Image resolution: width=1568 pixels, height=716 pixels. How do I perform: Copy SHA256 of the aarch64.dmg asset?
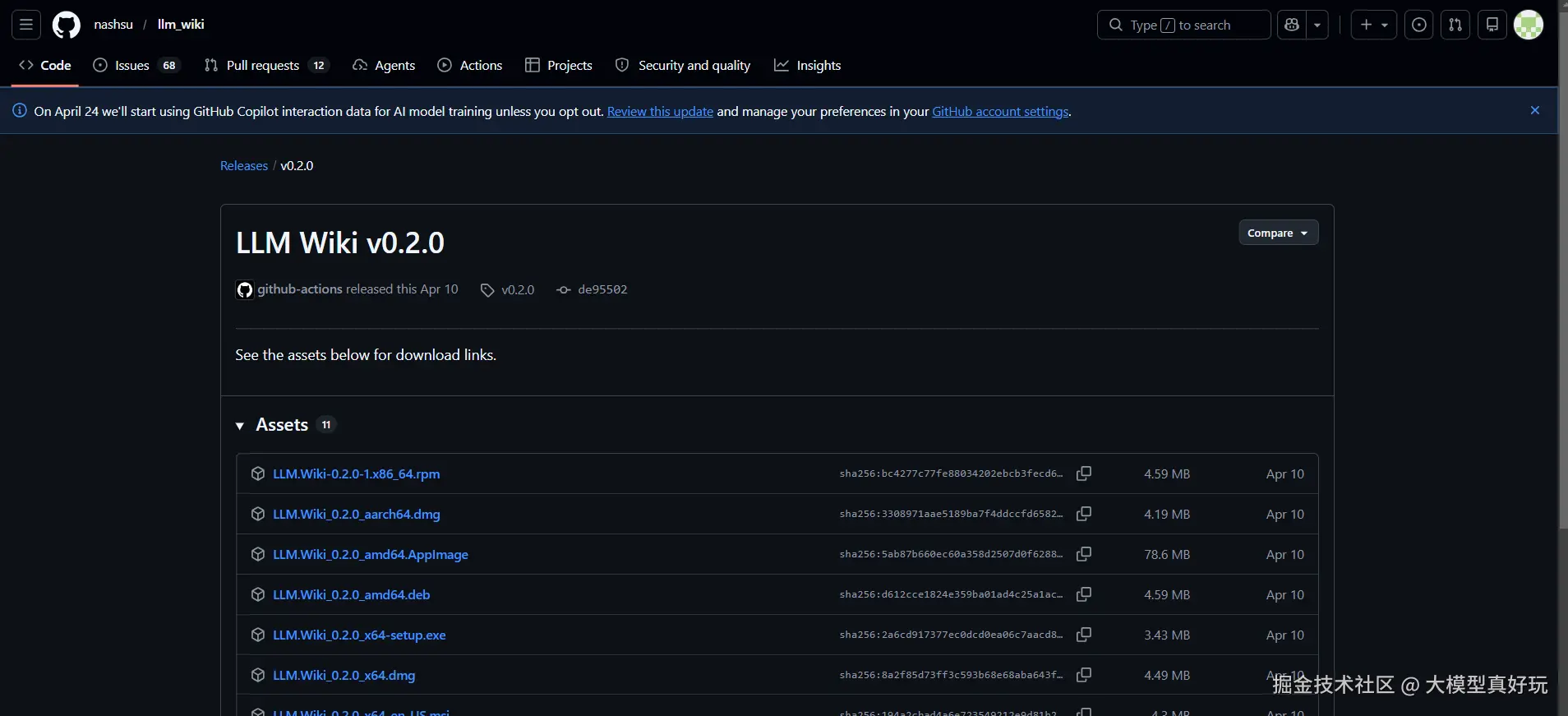(1084, 514)
